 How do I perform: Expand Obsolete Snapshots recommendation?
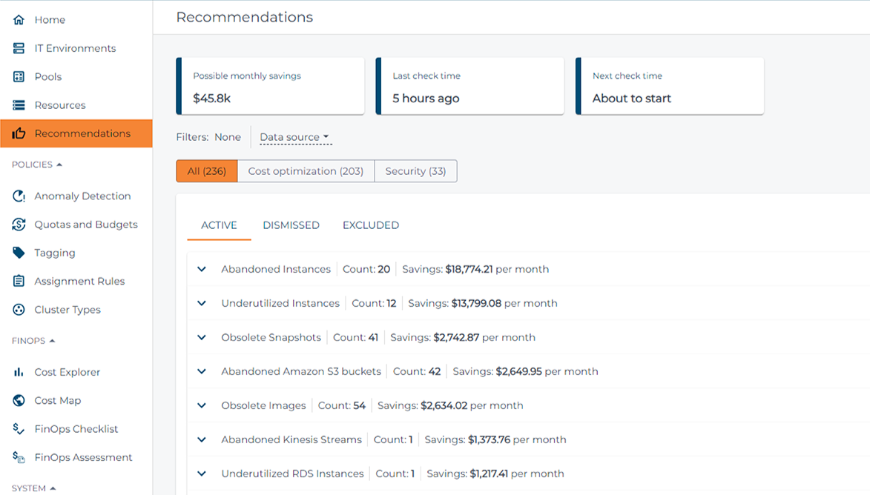[x=202, y=338]
